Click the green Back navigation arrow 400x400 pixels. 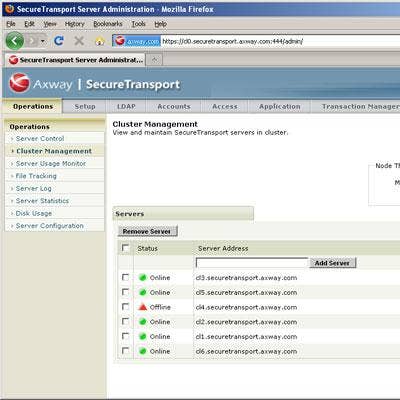click(15, 41)
